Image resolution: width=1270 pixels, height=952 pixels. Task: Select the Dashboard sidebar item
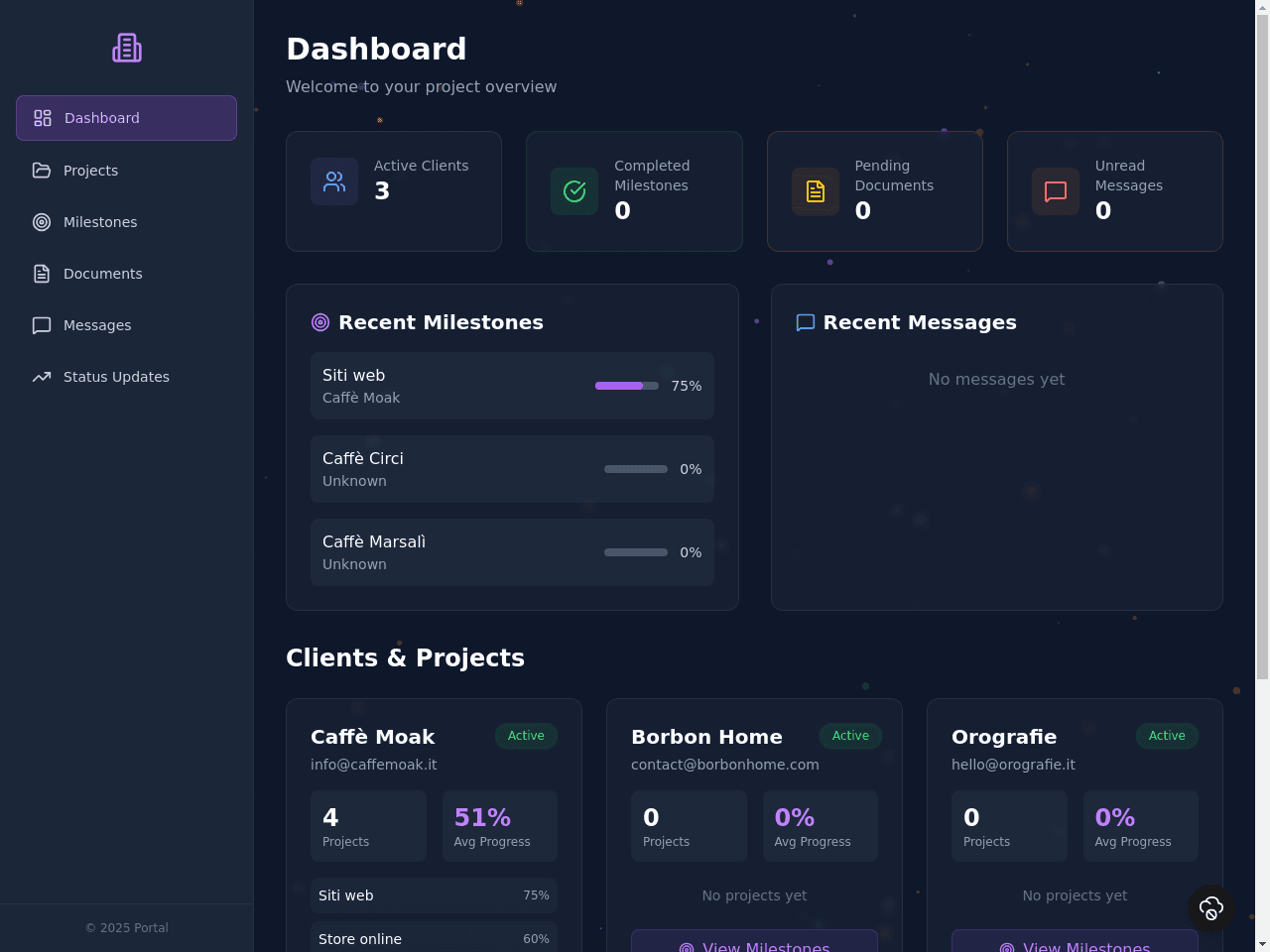[126, 118]
